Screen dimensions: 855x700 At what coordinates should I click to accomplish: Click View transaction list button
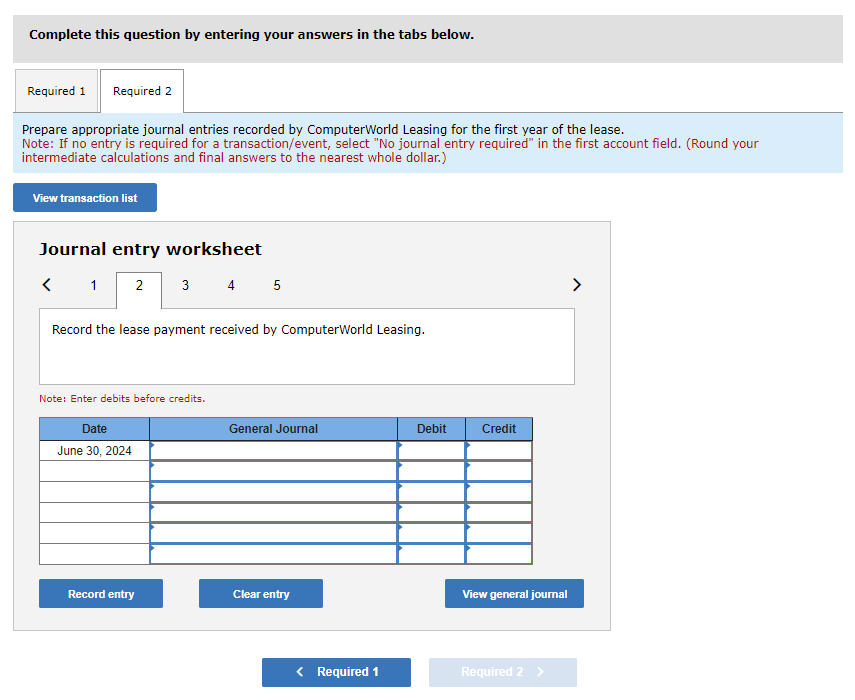(x=85, y=197)
